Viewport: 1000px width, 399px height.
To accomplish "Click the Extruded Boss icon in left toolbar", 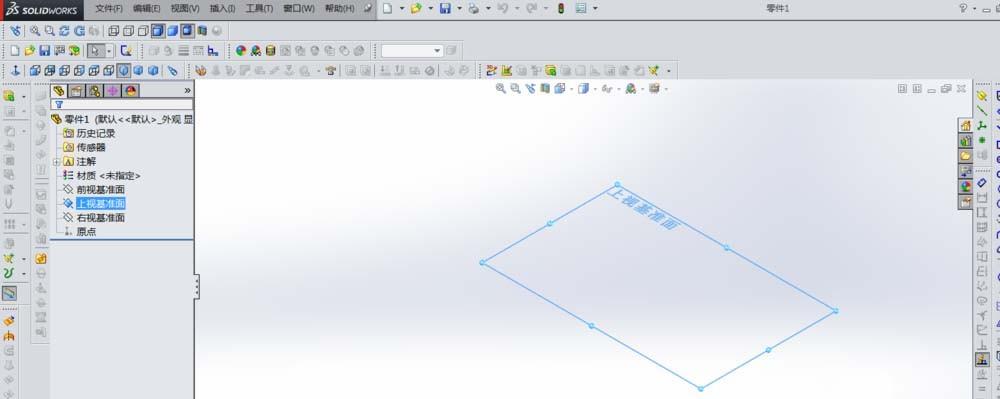I will pos(9,96).
